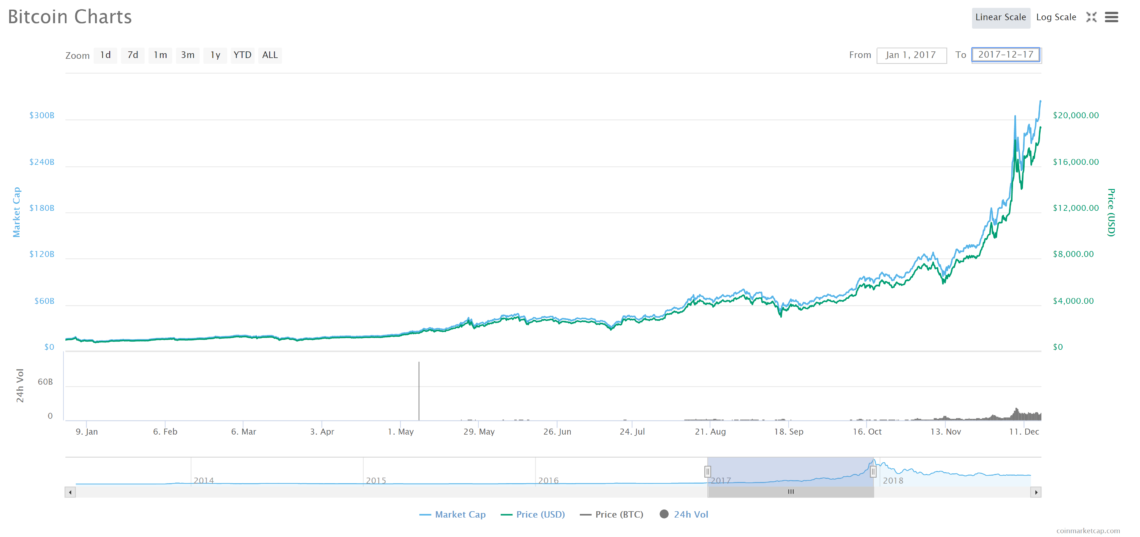The height and width of the screenshot is (537, 1140).
Task: Click the tall volume spike in May
Action: [419, 391]
